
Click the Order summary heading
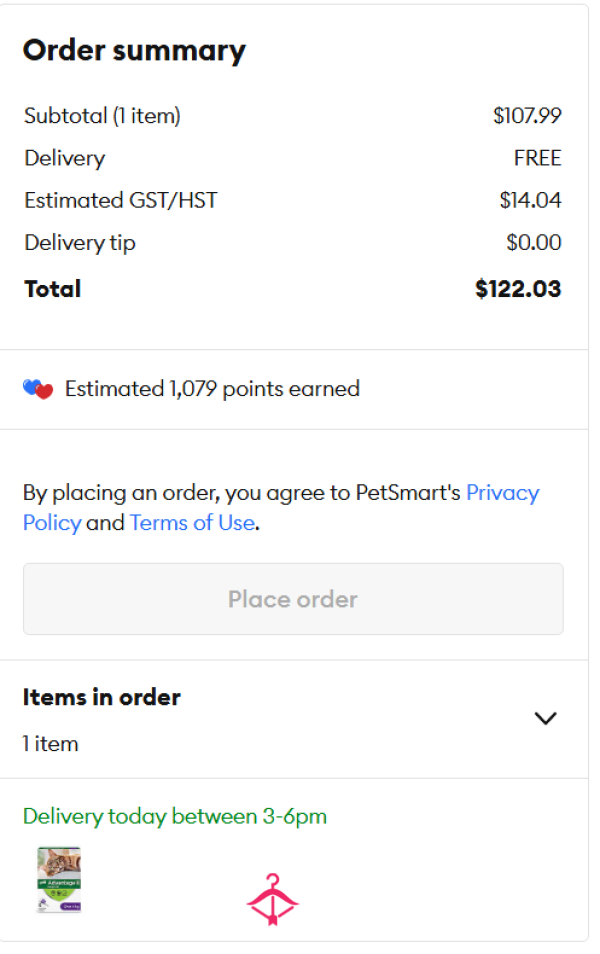(134, 50)
